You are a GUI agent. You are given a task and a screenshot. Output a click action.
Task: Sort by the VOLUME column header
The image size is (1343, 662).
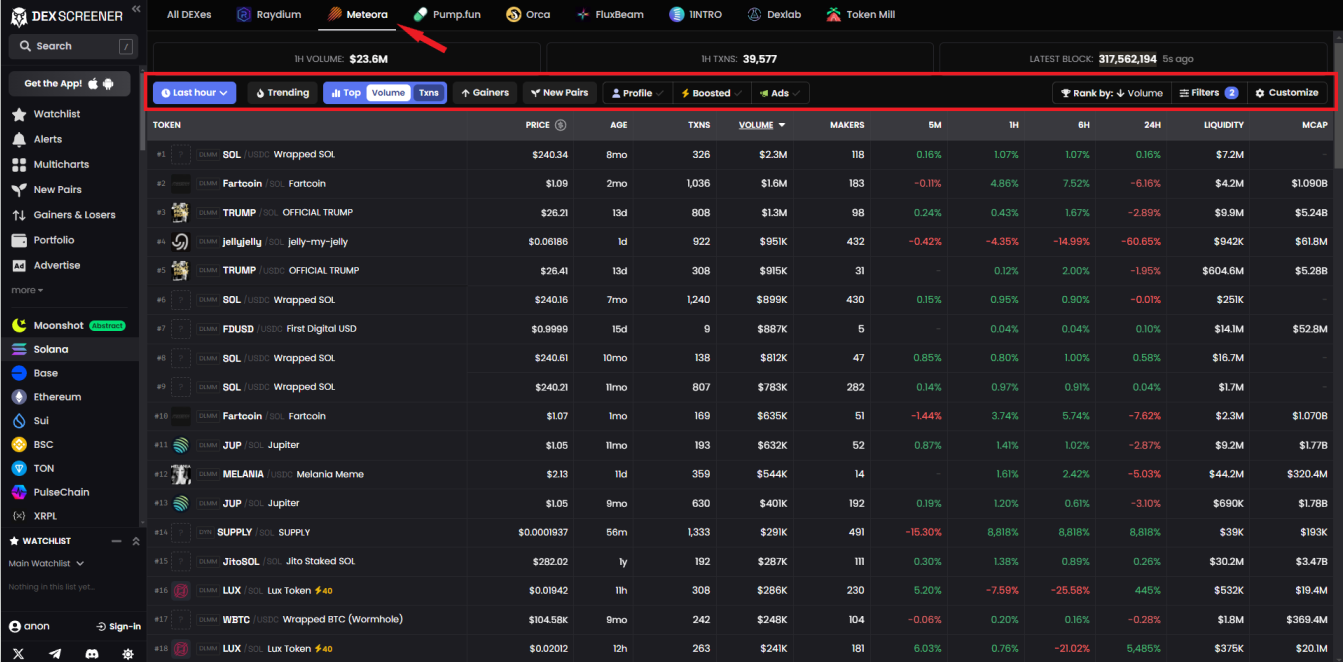tap(762, 125)
